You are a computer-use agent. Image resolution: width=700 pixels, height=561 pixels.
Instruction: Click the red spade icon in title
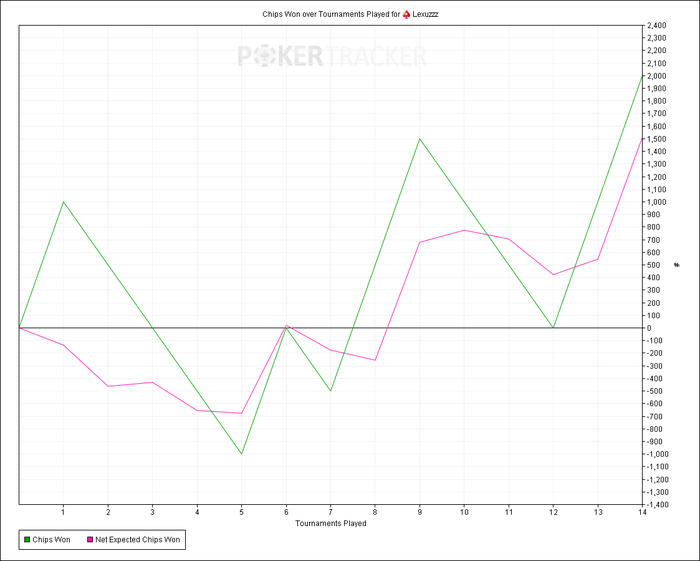[406, 14]
